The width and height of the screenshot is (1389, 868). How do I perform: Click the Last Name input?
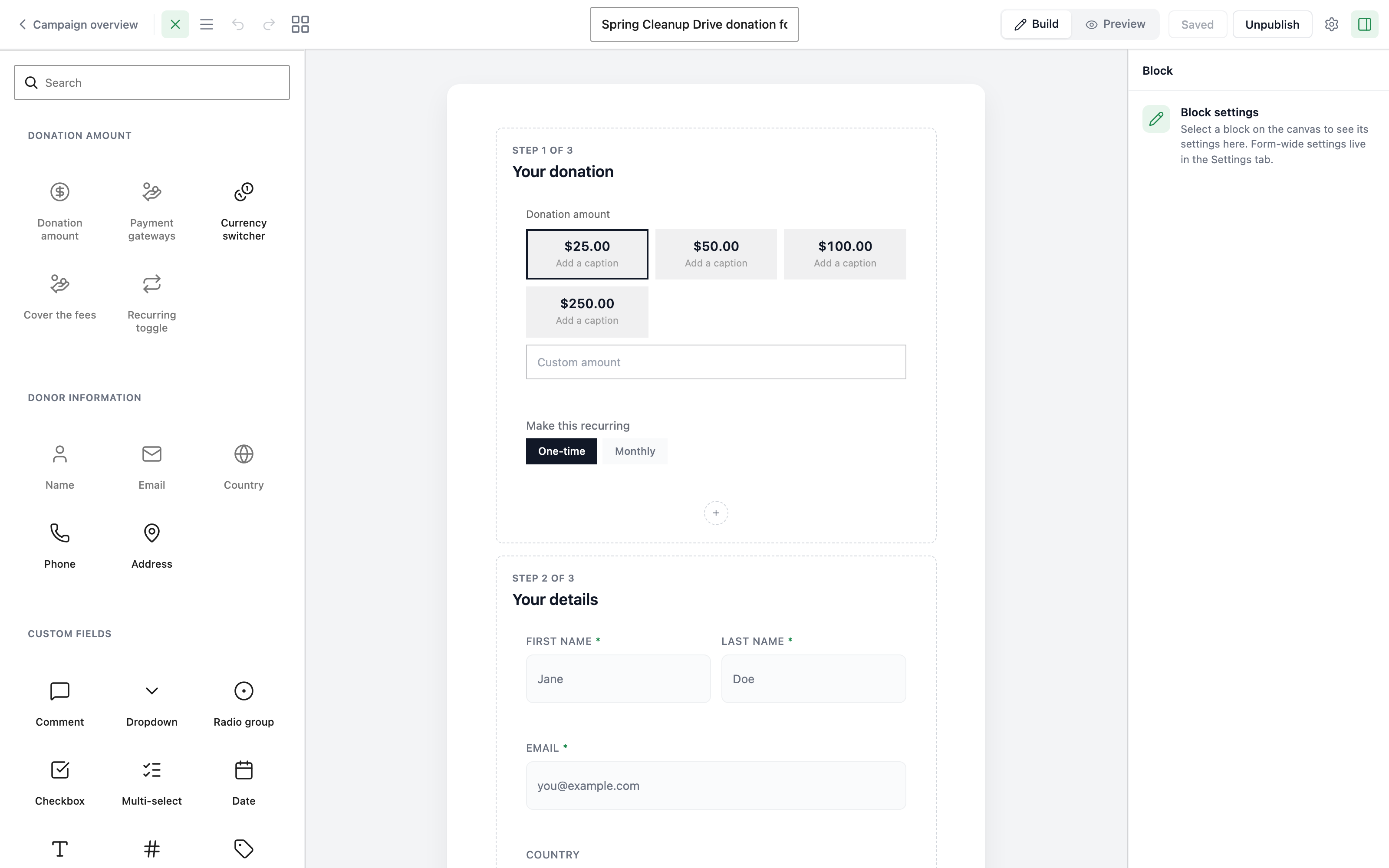point(813,678)
